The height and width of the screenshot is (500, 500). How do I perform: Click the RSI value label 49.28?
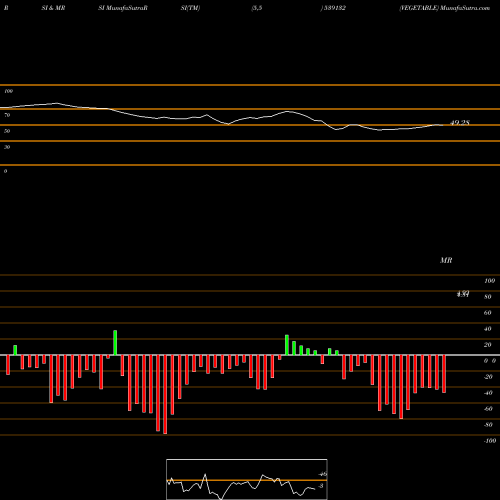(460, 123)
